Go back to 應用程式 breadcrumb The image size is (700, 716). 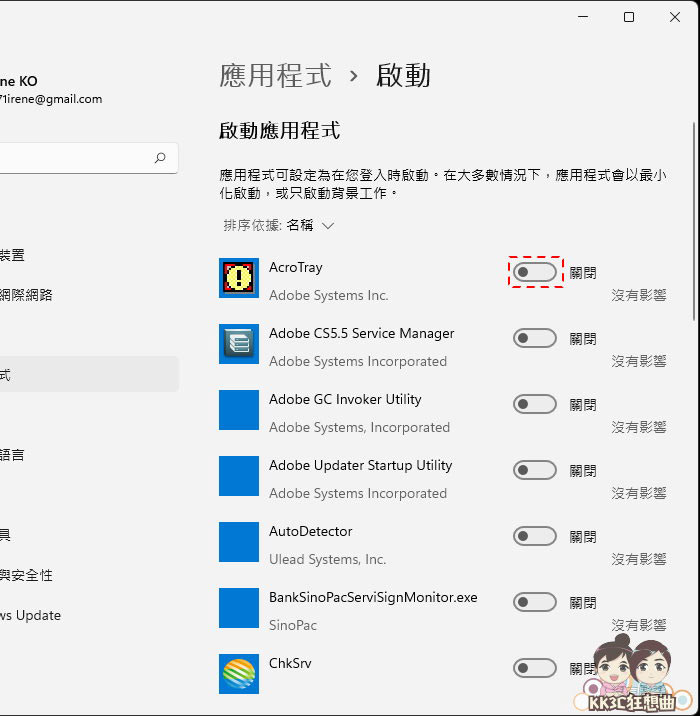tap(275, 75)
